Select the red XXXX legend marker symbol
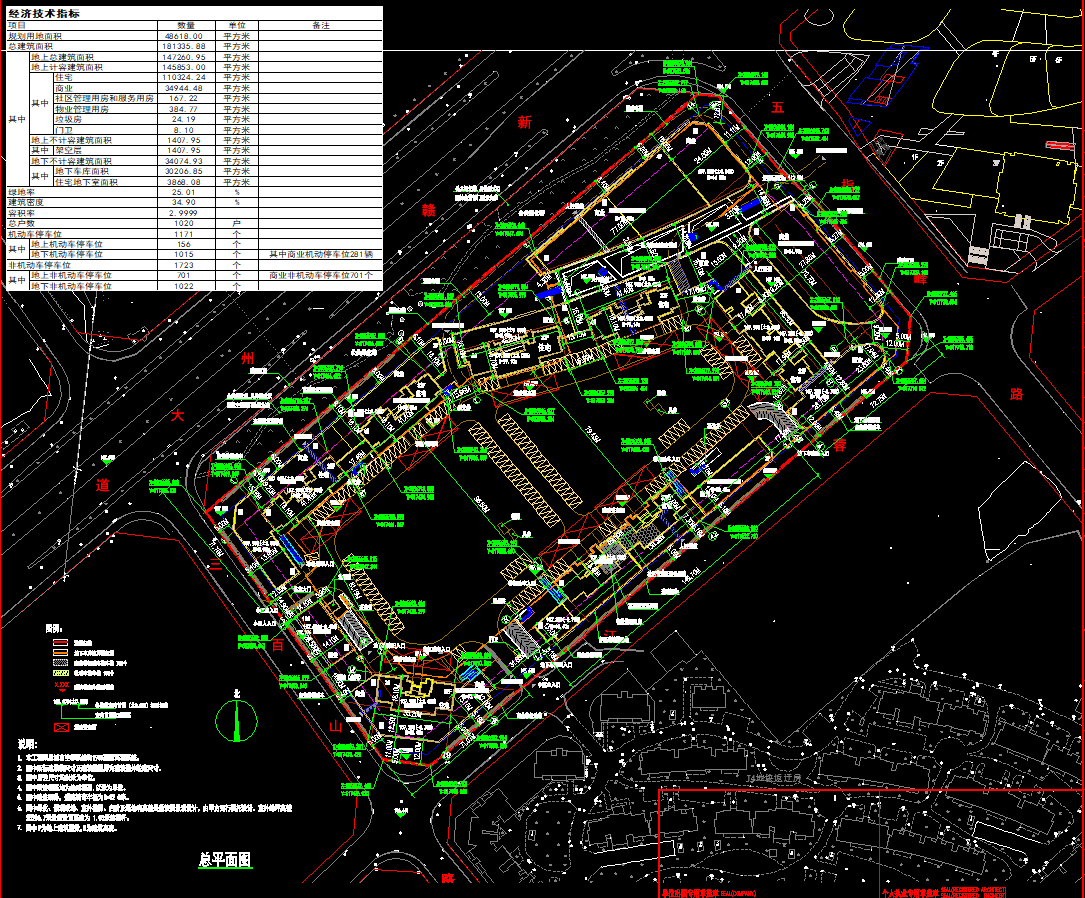Image resolution: width=1085 pixels, height=898 pixels. pyautogui.click(x=62, y=686)
